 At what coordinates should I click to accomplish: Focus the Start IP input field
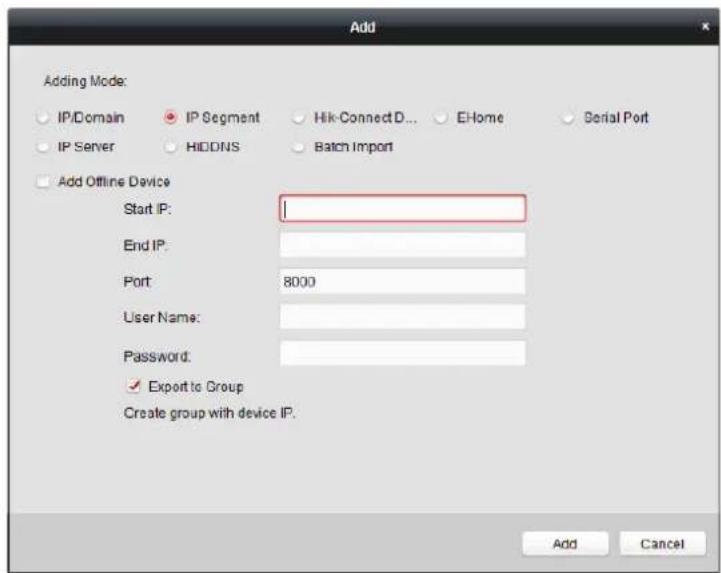tap(402, 208)
